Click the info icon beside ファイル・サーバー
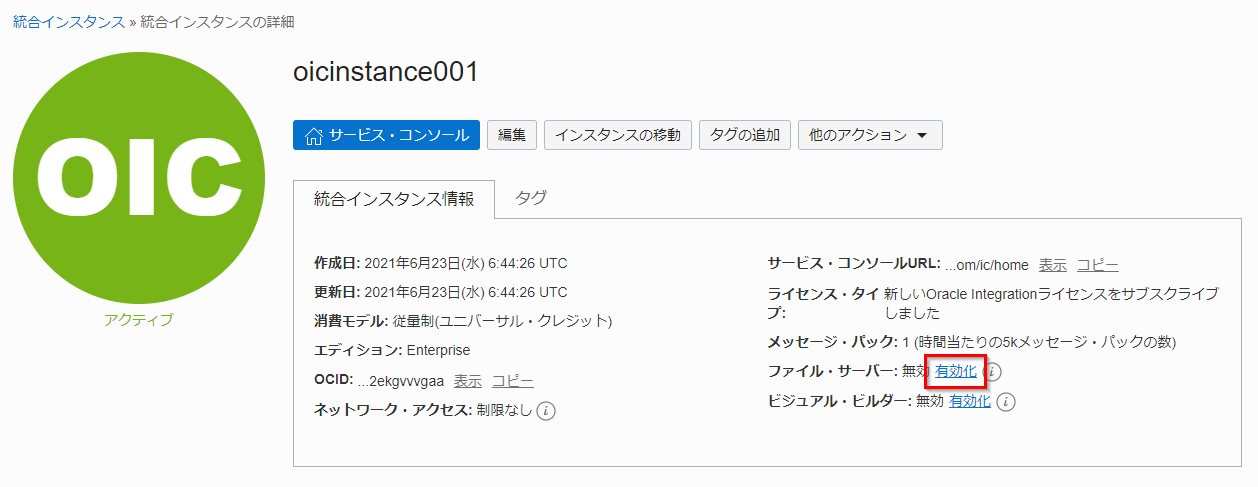The width and height of the screenshot is (1258, 487). 994,372
